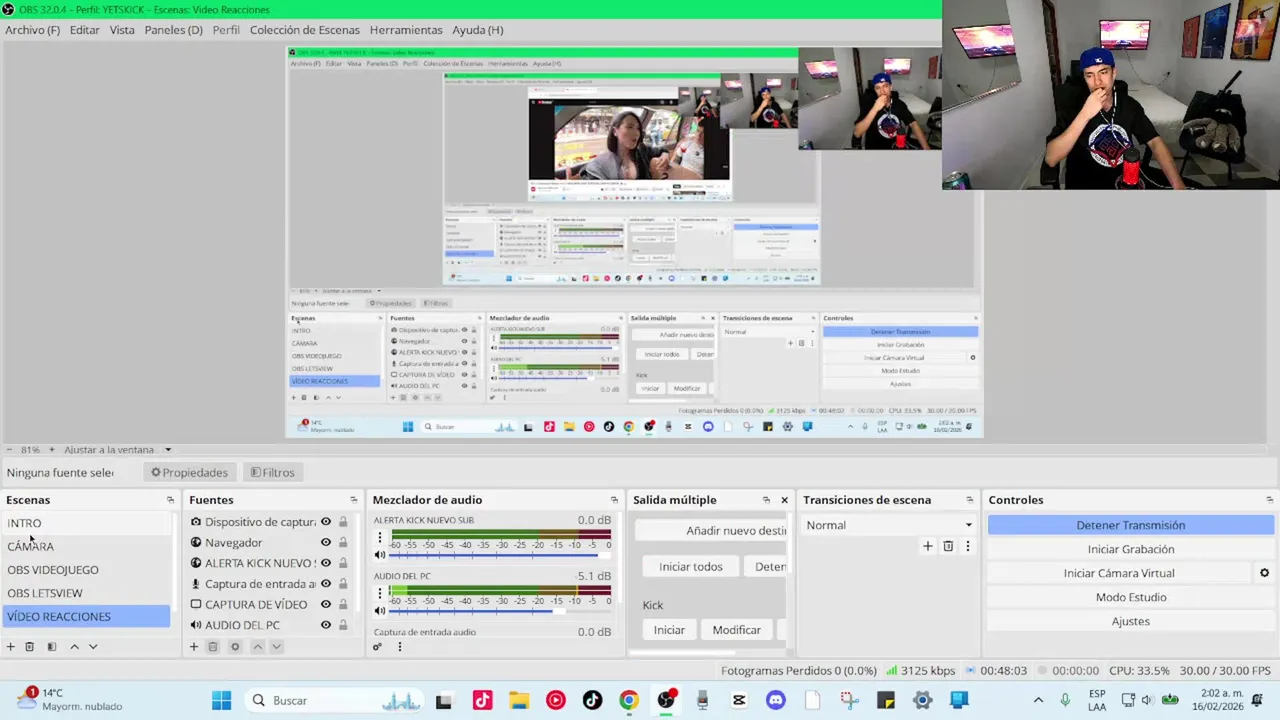The width and height of the screenshot is (1280, 720).
Task: Lock the Navegador source
Action: pyautogui.click(x=343, y=542)
